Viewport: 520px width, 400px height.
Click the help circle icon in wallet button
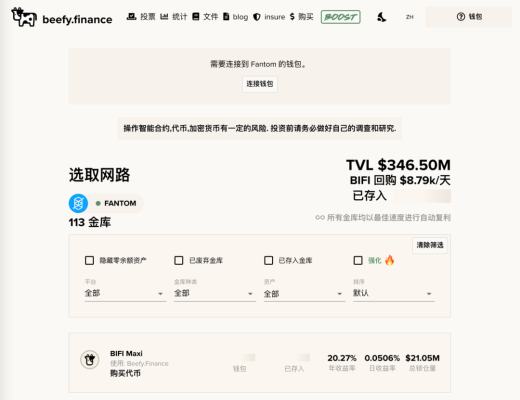[461, 17]
